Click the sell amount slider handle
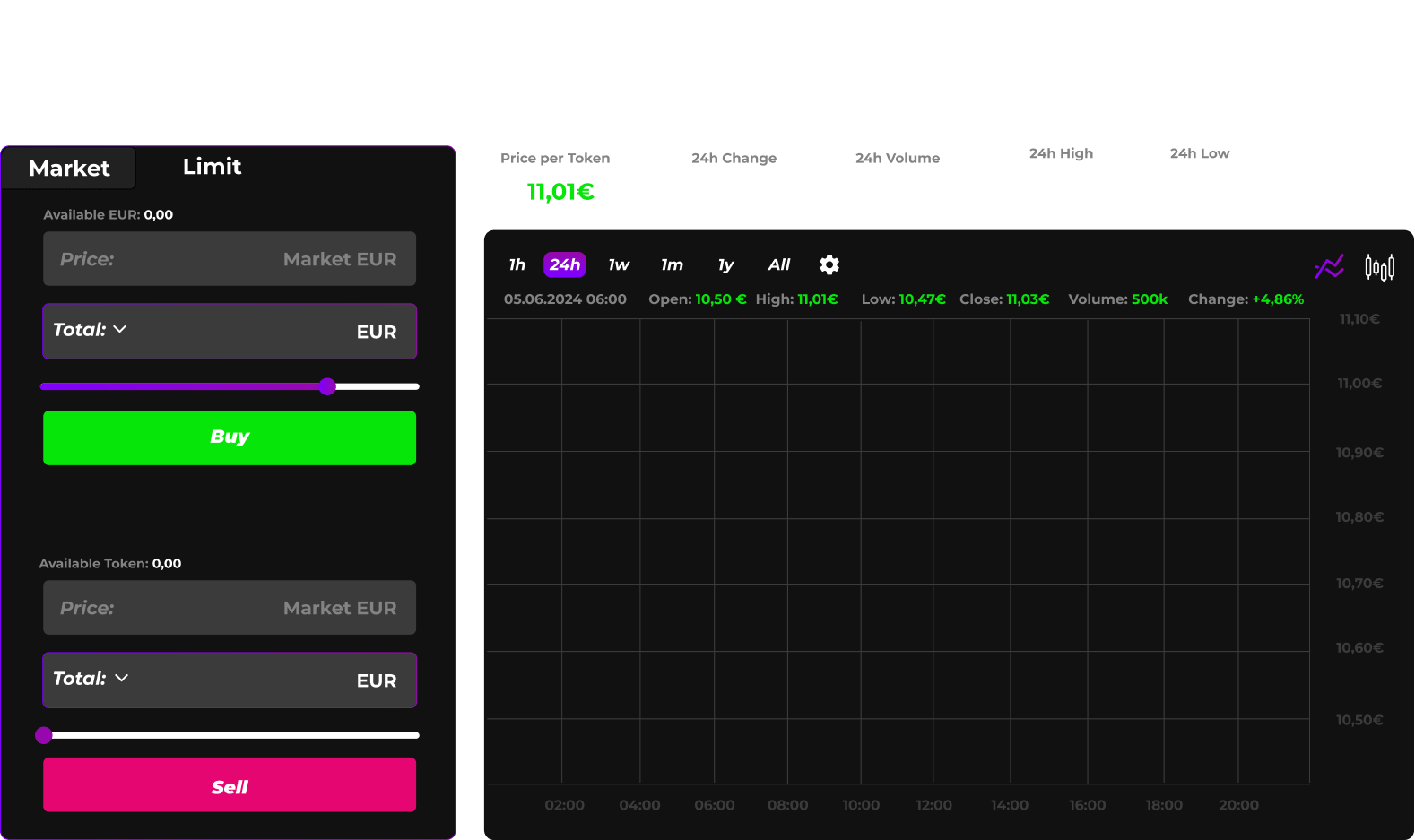 pyautogui.click(x=44, y=735)
